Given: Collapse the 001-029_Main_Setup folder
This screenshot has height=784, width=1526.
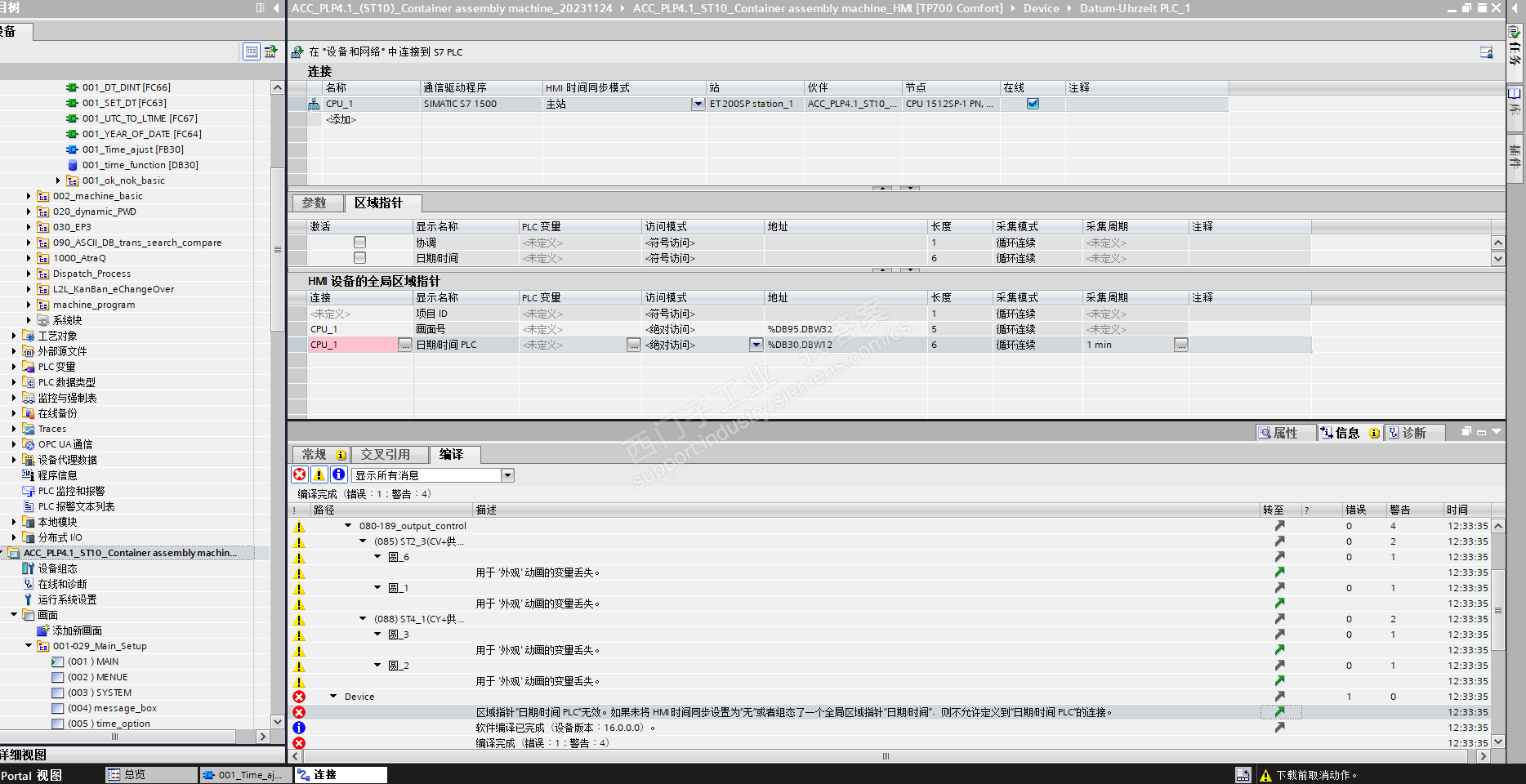Looking at the screenshot, I should 29,646.
